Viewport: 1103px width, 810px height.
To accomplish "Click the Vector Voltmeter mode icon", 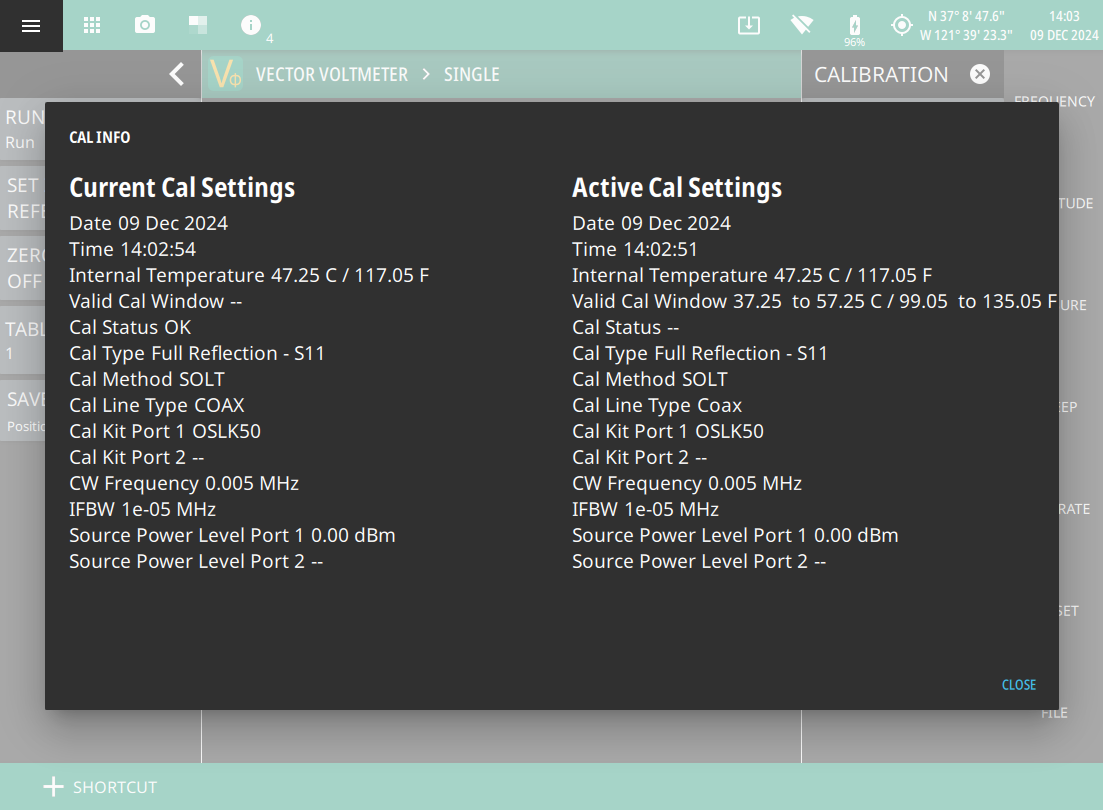I will (x=226, y=75).
